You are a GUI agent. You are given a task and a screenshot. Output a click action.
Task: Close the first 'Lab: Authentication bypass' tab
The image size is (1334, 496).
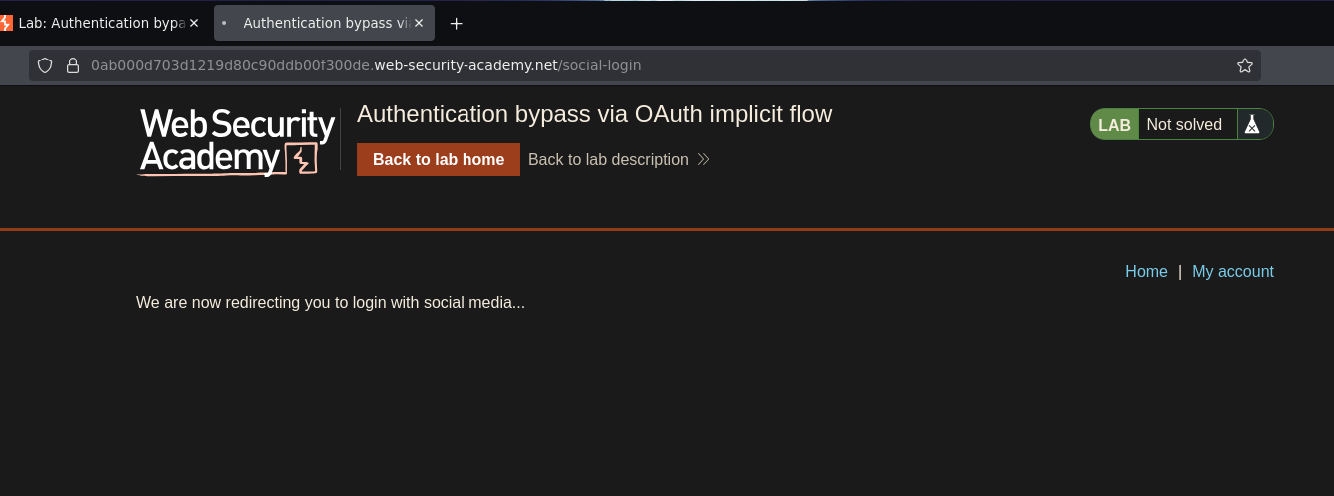pyautogui.click(x=194, y=23)
